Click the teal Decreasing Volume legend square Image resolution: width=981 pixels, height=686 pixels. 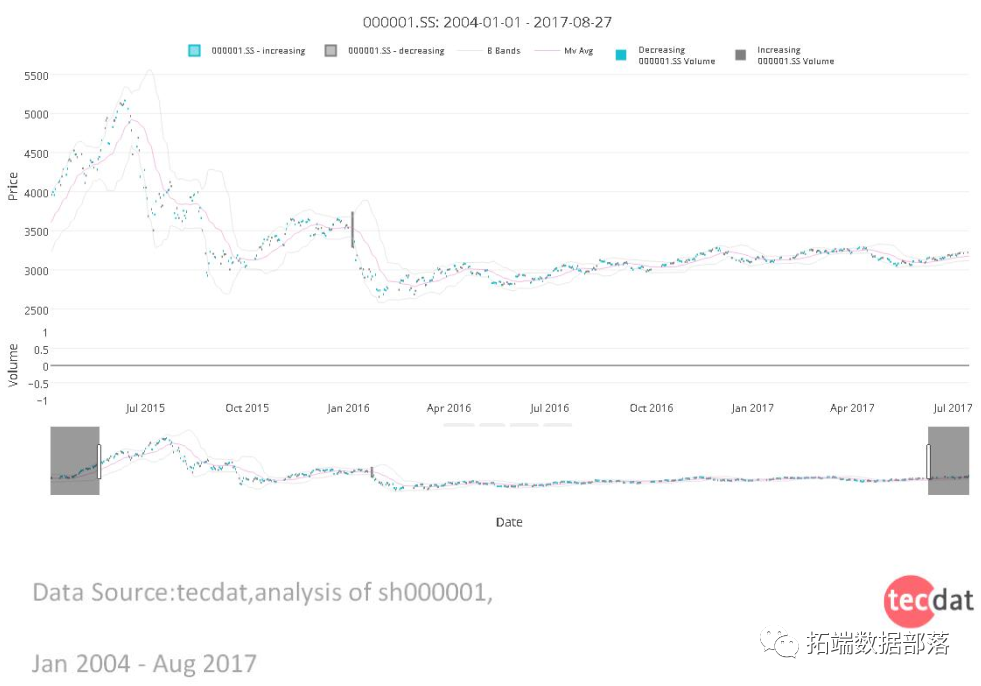[621, 55]
